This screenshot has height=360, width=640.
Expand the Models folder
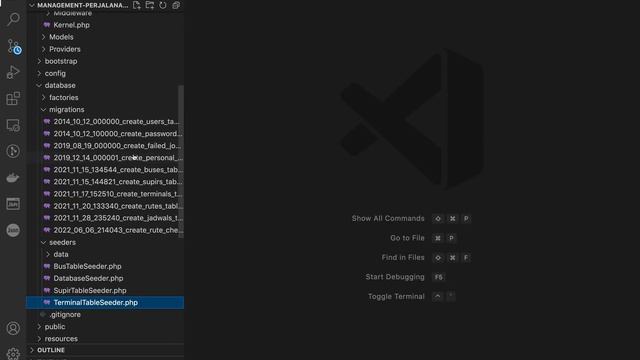[105, 37]
